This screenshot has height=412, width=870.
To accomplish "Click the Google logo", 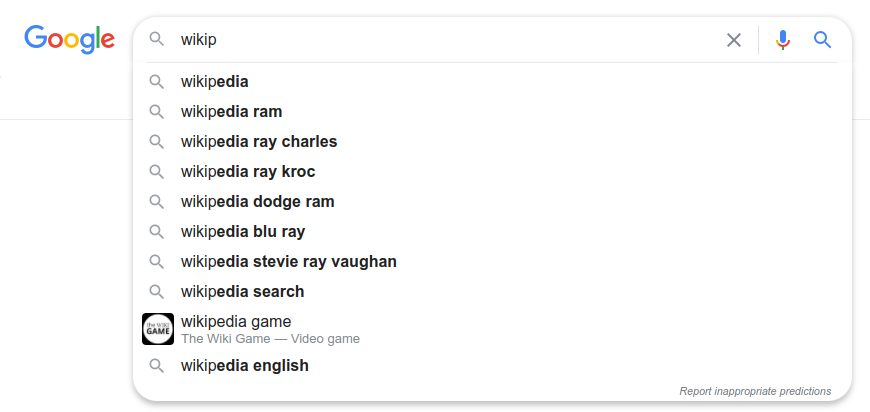I will click(x=69, y=39).
